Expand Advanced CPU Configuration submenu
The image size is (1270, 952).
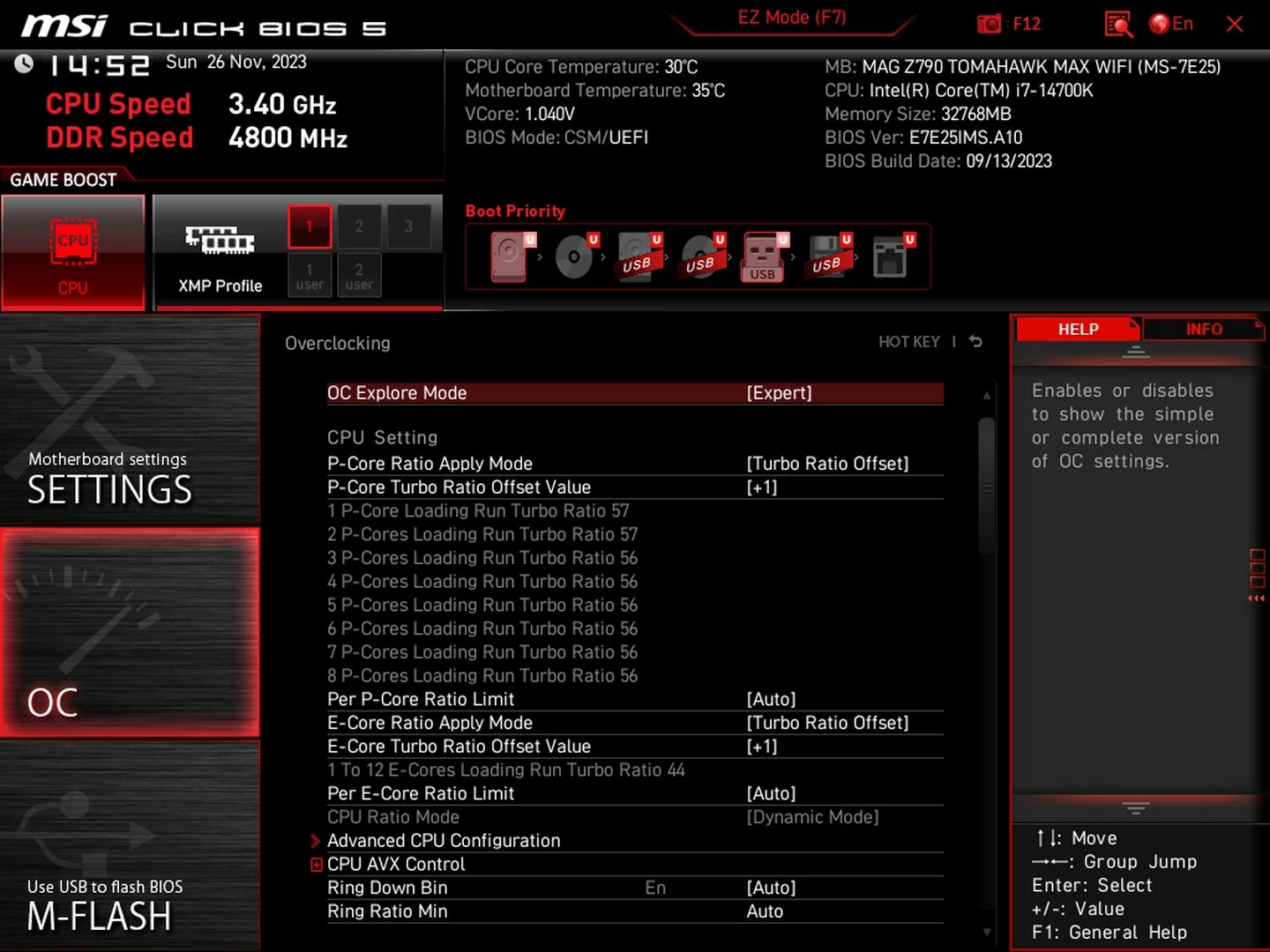(444, 841)
